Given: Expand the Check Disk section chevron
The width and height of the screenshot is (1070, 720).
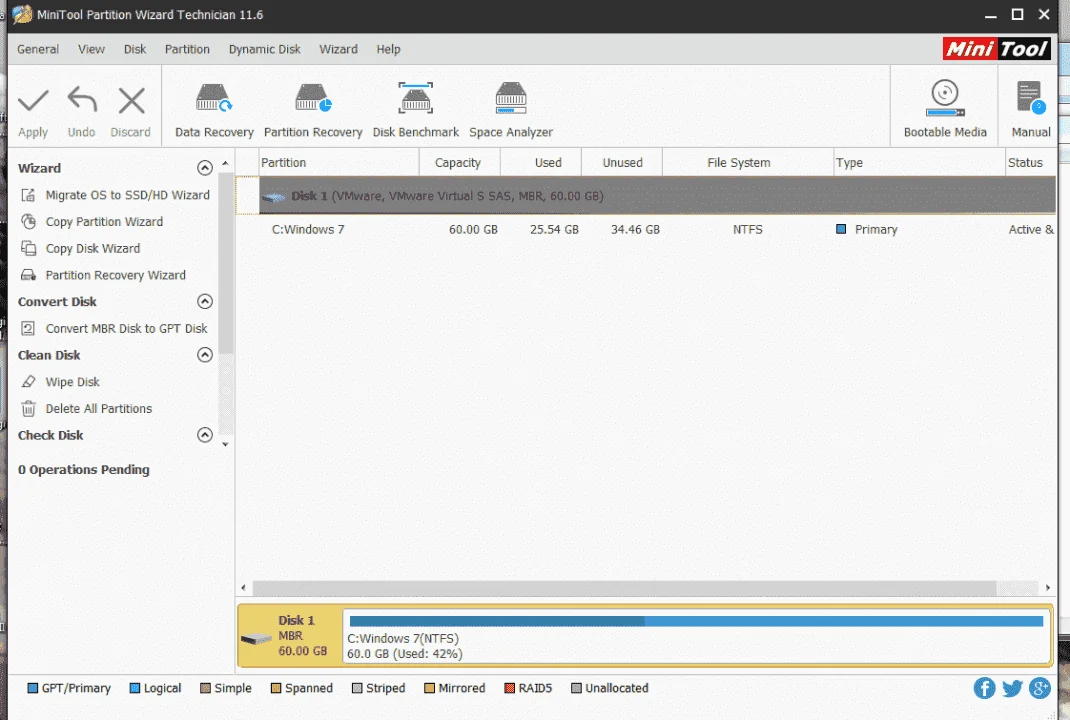Looking at the screenshot, I should click(205, 435).
